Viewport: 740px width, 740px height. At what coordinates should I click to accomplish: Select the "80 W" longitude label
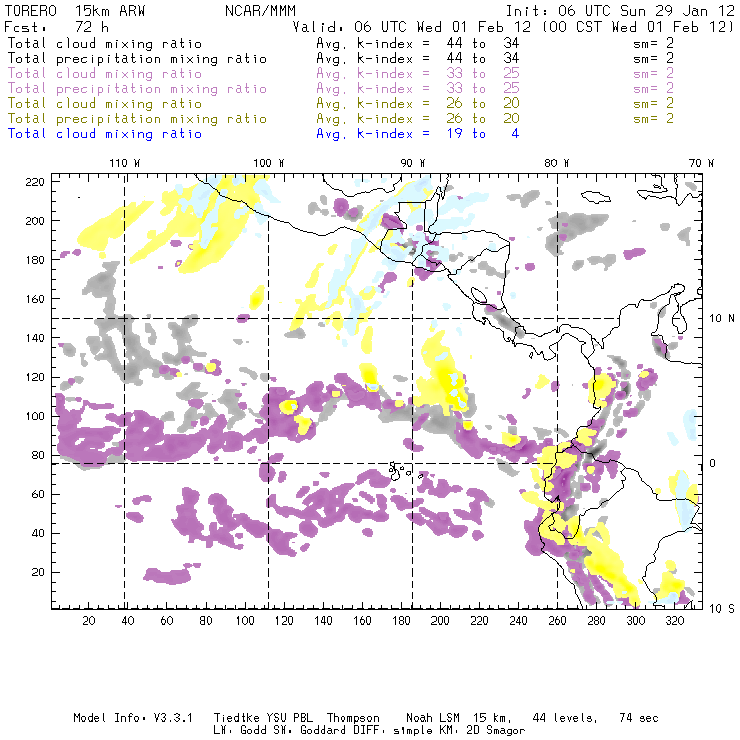pos(557,163)
